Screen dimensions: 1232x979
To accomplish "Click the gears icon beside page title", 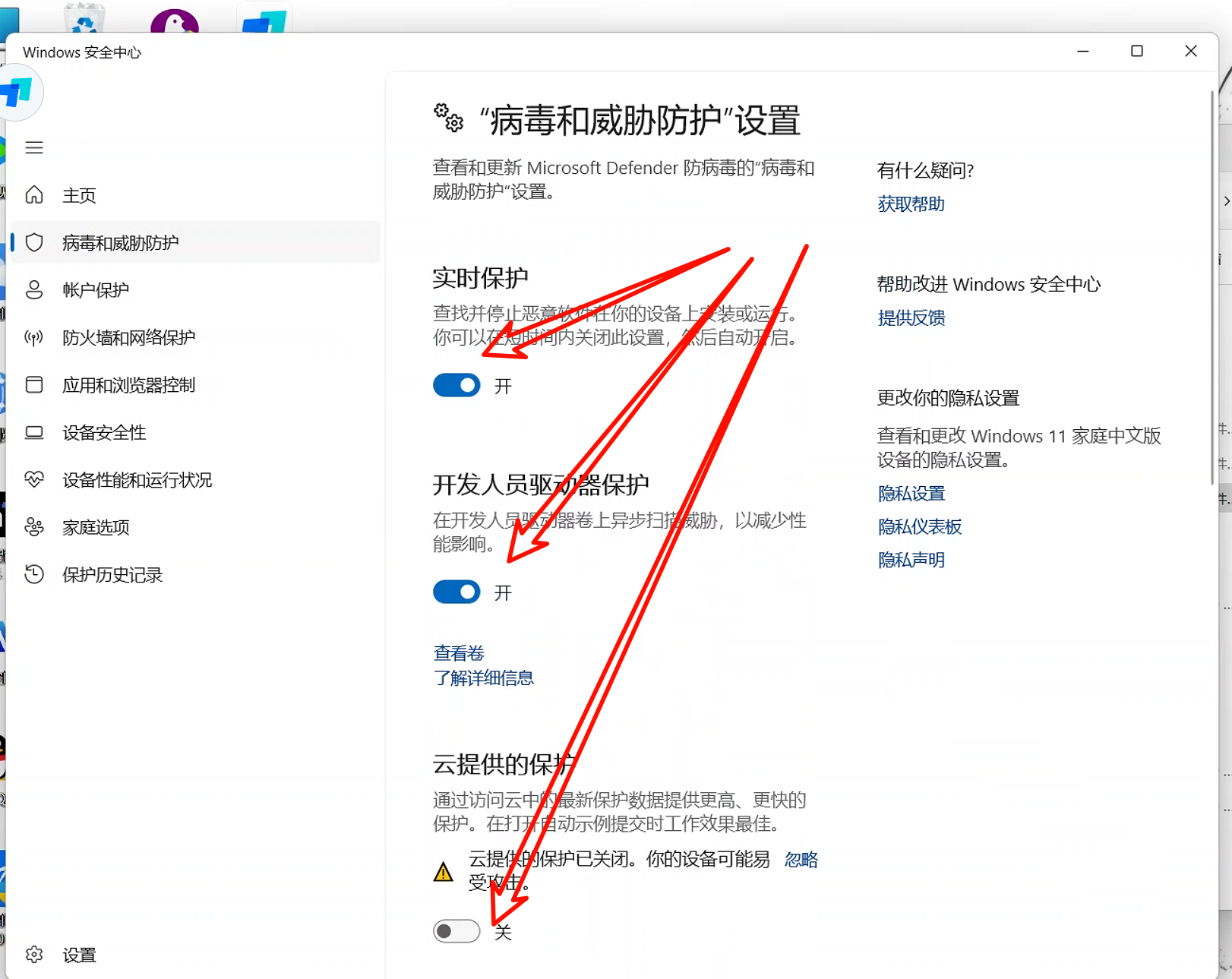I will click(449, 118).
